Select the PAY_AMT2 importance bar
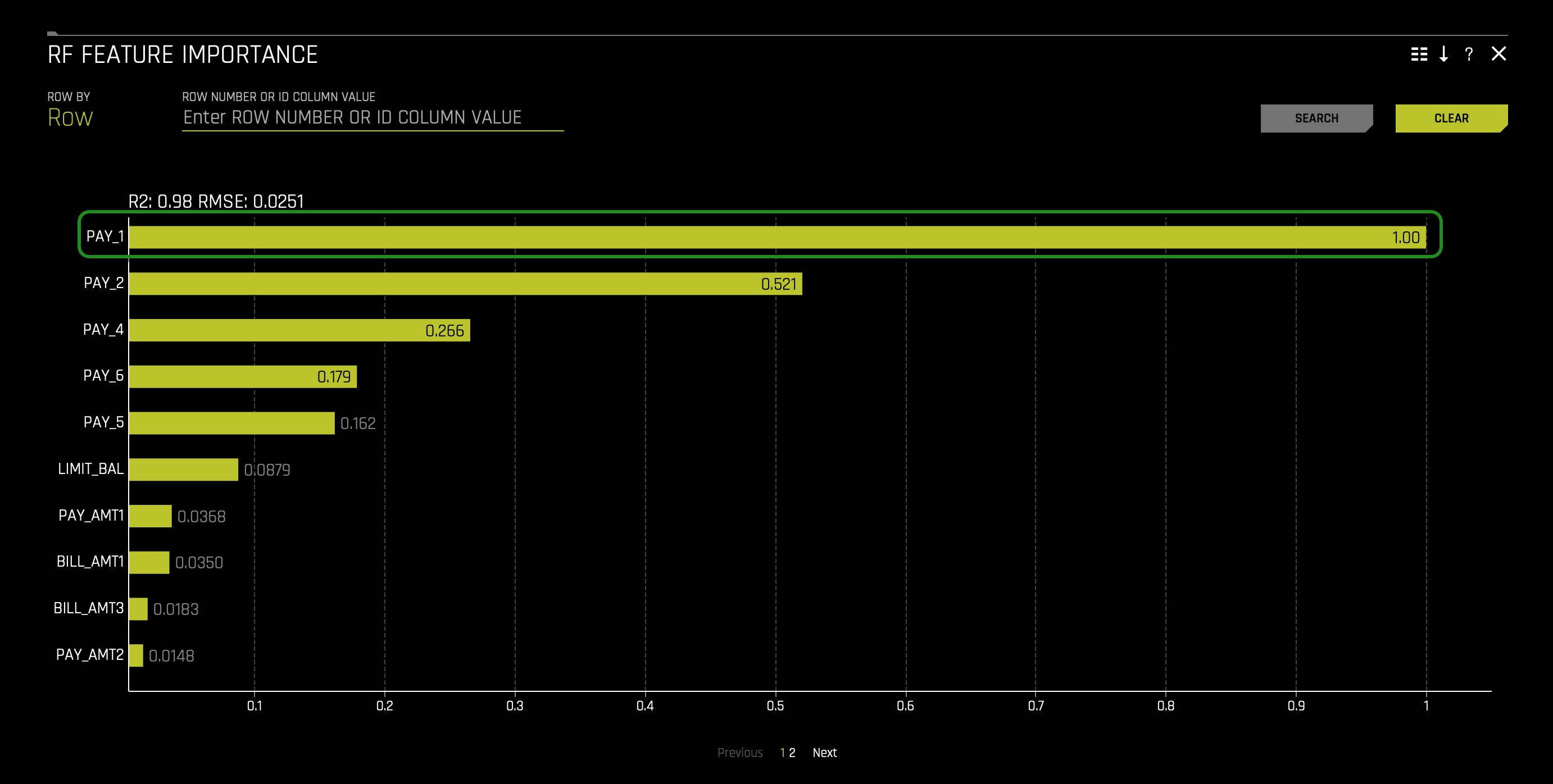Viewport: 1553px width, 784px height. 135,655
